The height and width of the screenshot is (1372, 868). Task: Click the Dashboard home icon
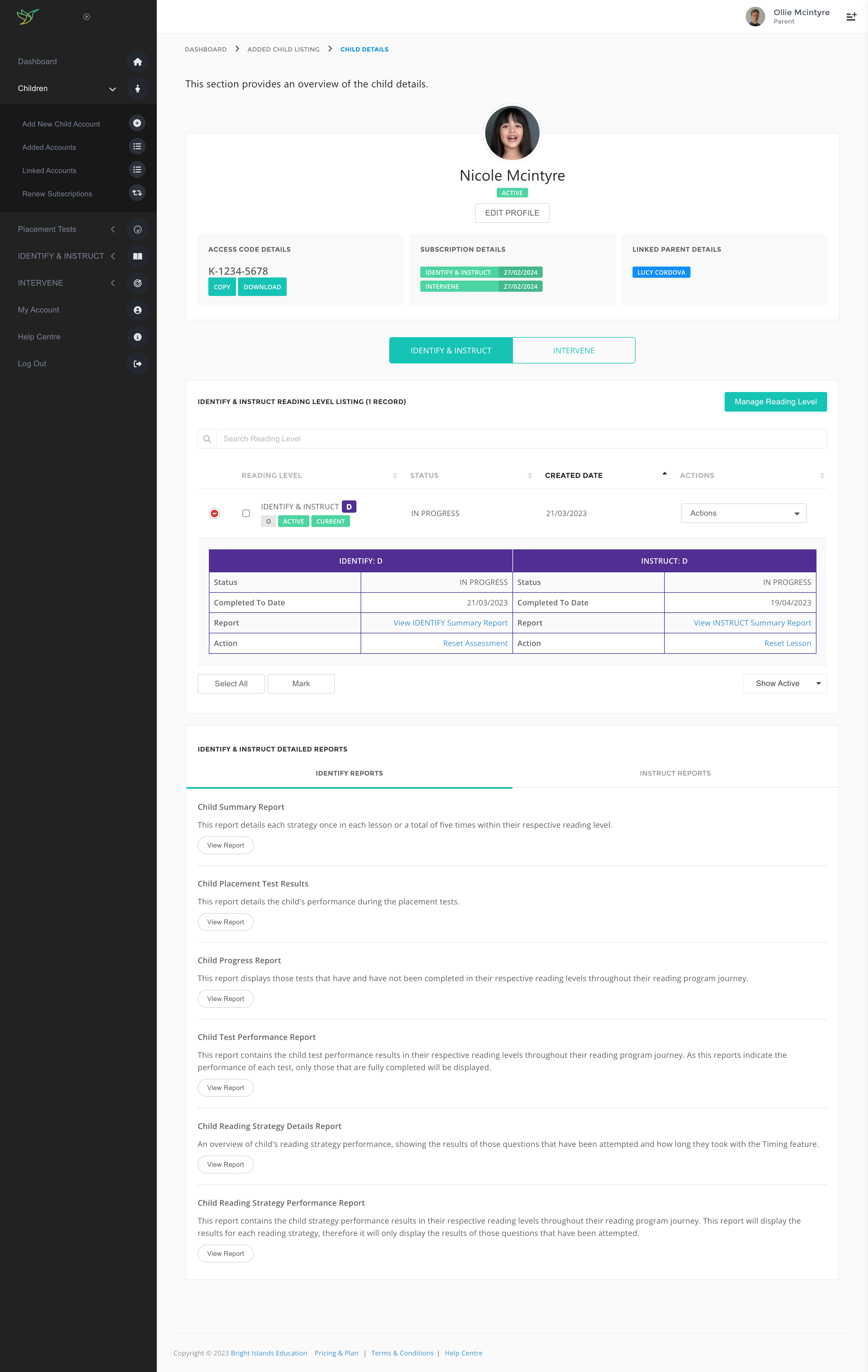click(x=137, y=62)
